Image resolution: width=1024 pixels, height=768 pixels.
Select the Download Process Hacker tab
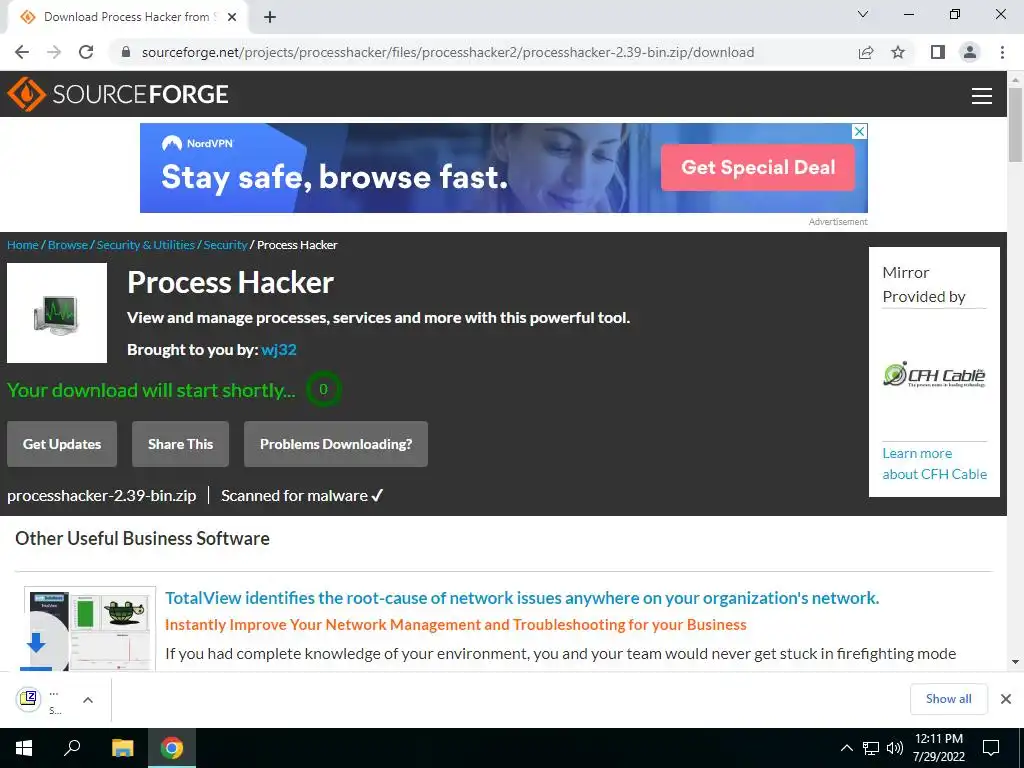pos(127,17)
